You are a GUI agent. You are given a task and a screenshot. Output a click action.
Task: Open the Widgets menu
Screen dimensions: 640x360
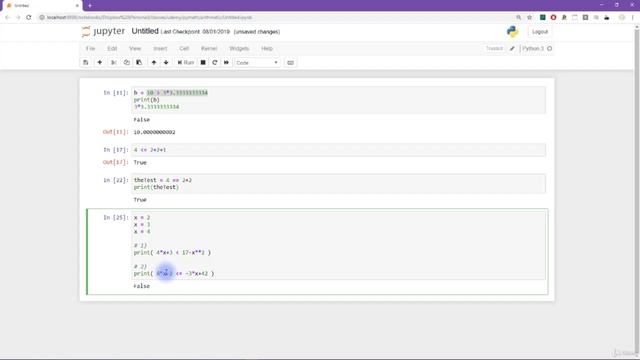coord(239,48)
